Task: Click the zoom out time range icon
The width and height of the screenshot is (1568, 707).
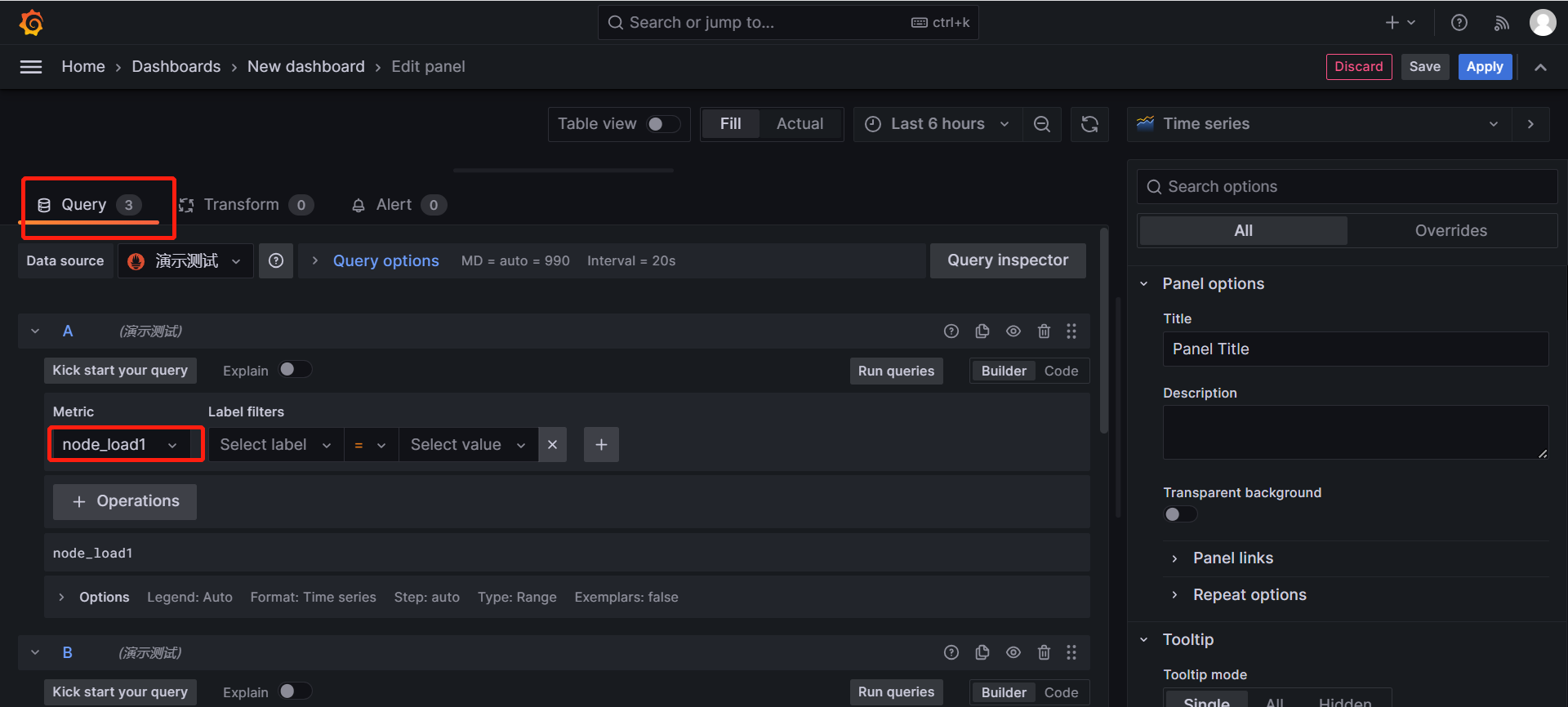Action: tap(1041, 124)
